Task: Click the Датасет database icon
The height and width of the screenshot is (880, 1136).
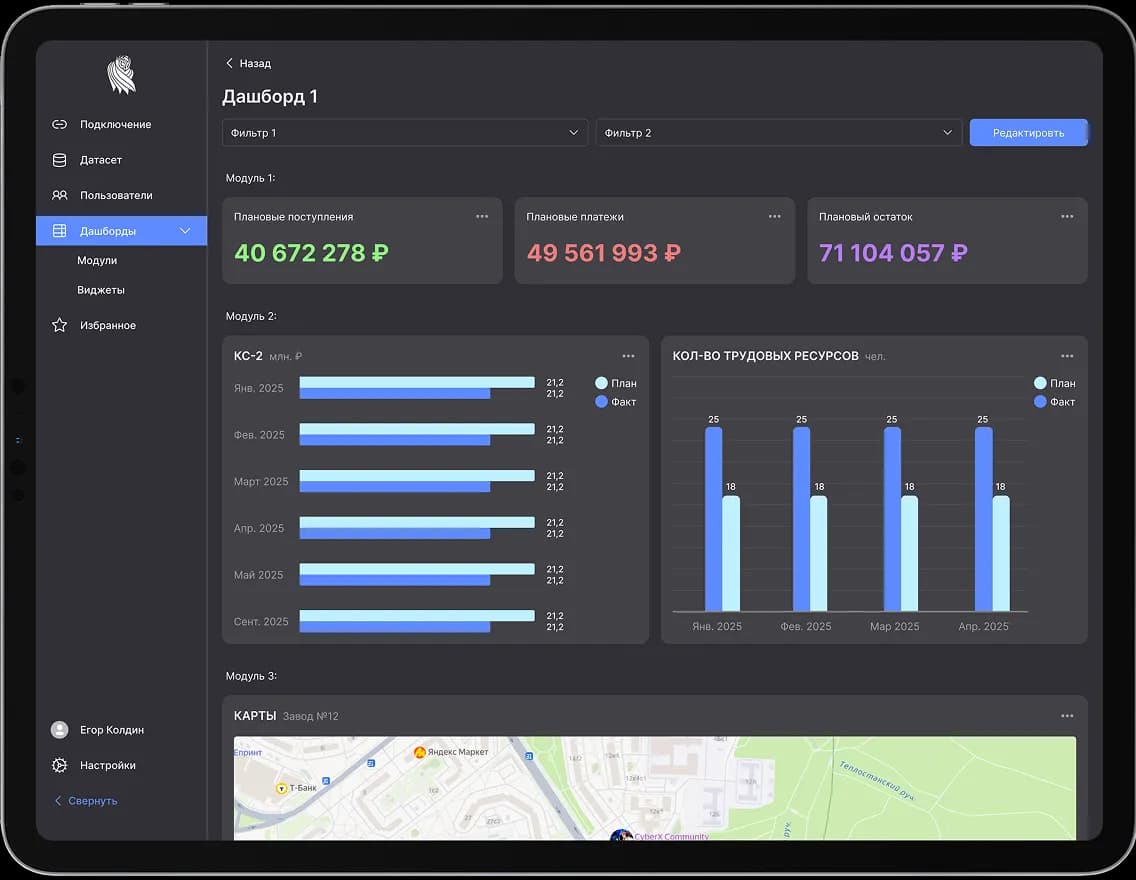Action: [60, 160]
